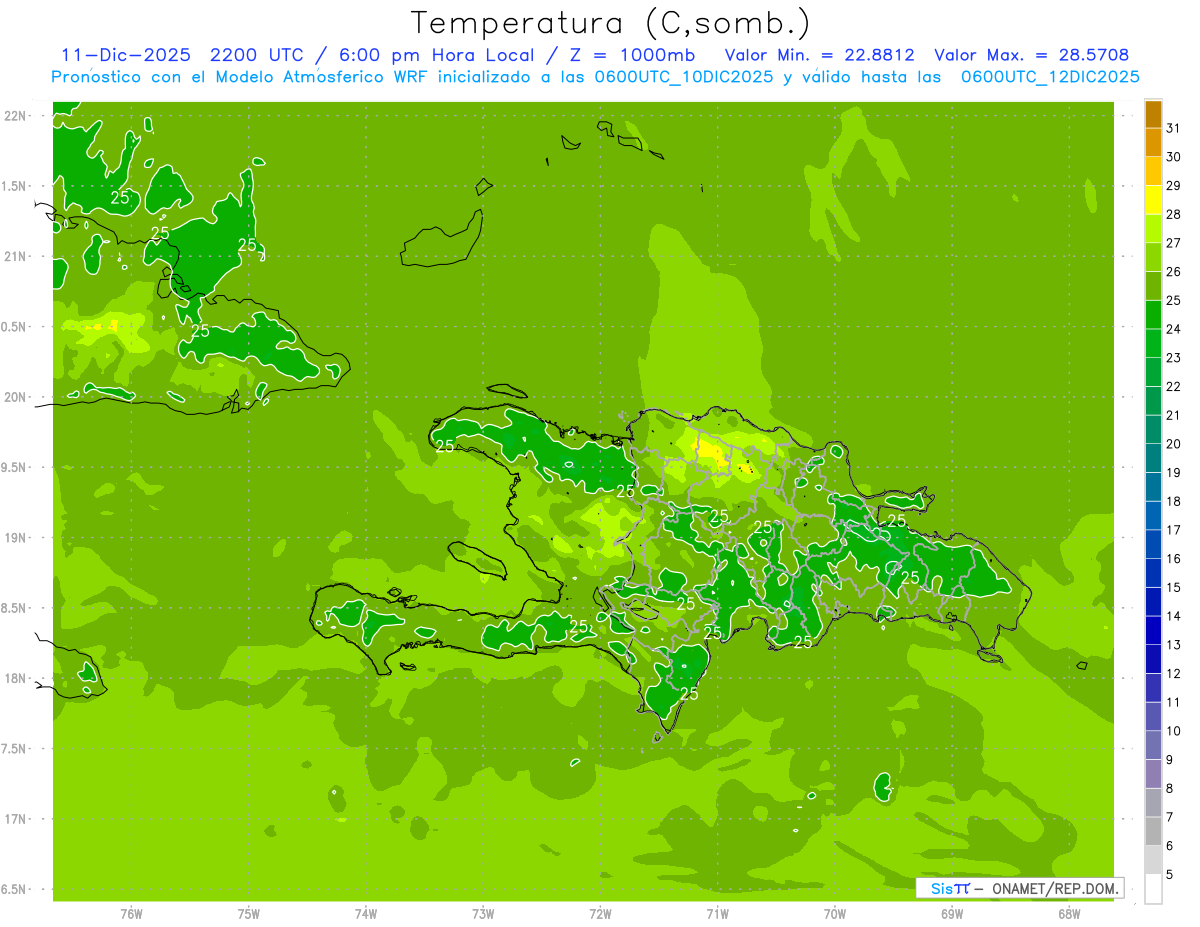This screenshot has height=927, width=1200.
Task: Click the legend scale label "5"
Action: coord(1170,875)
